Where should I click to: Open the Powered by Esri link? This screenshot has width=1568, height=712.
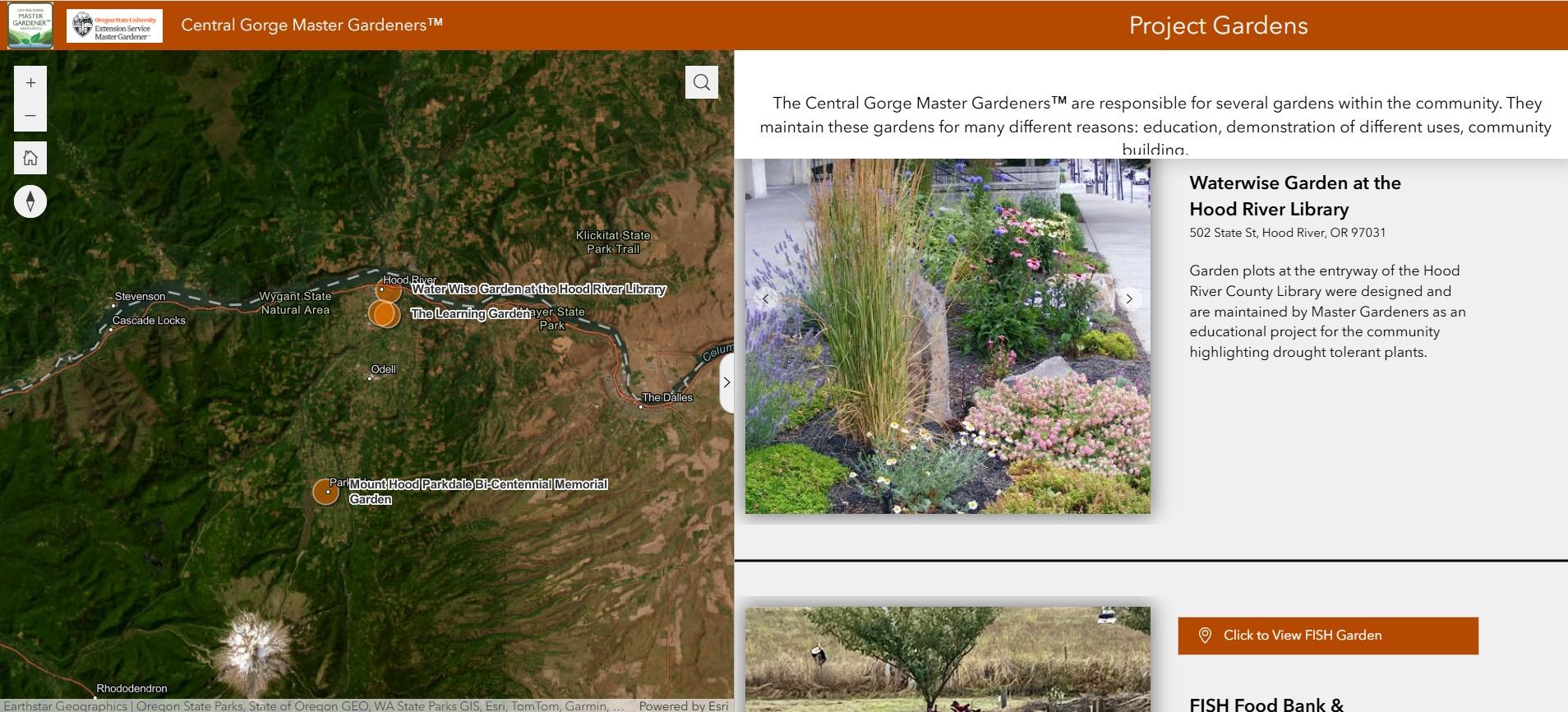point(684,705)
